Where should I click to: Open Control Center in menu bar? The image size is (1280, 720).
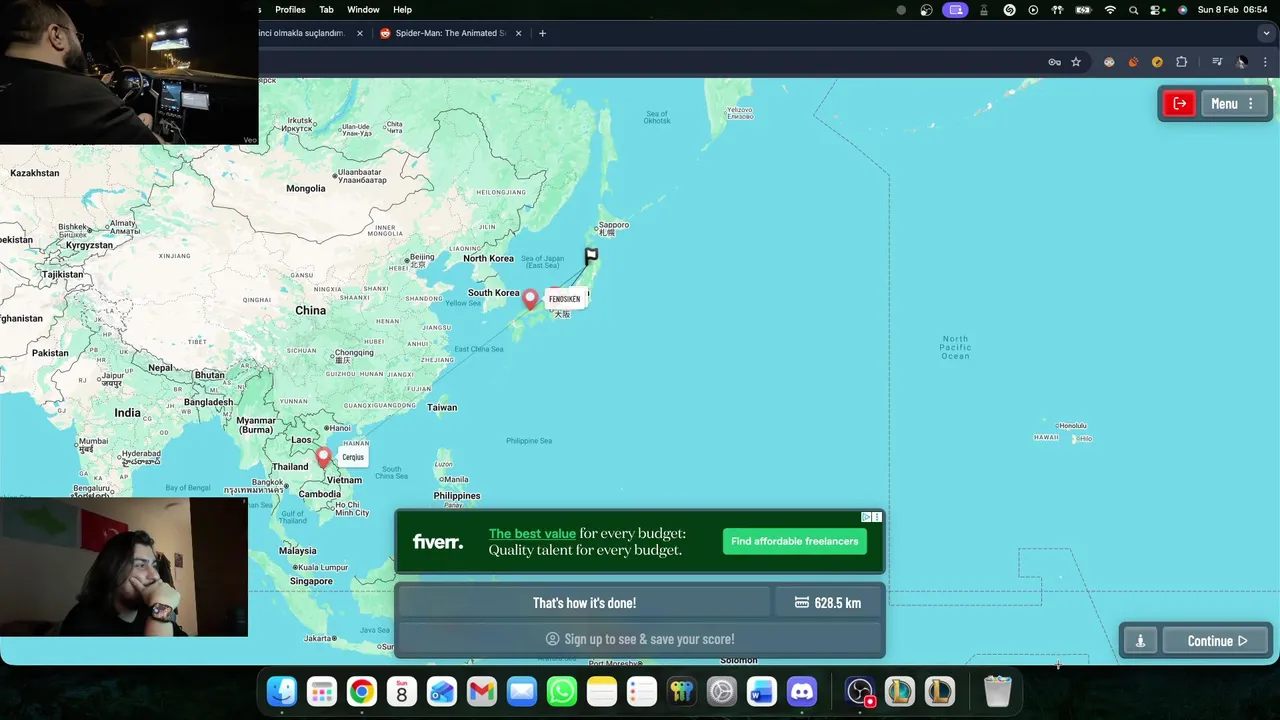click(1157, 10)
